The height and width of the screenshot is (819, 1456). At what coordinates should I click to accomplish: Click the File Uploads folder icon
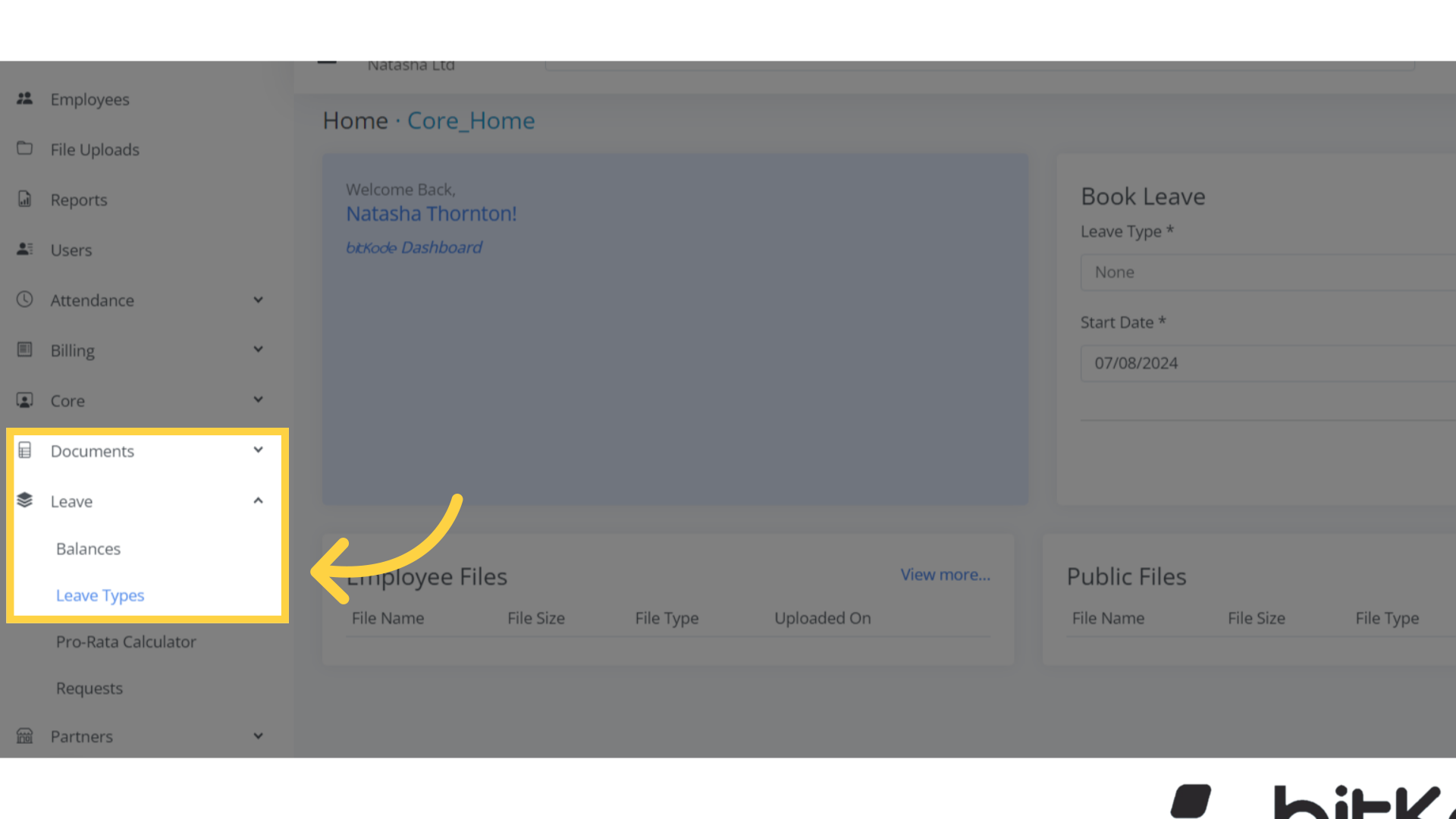point(24,149)
